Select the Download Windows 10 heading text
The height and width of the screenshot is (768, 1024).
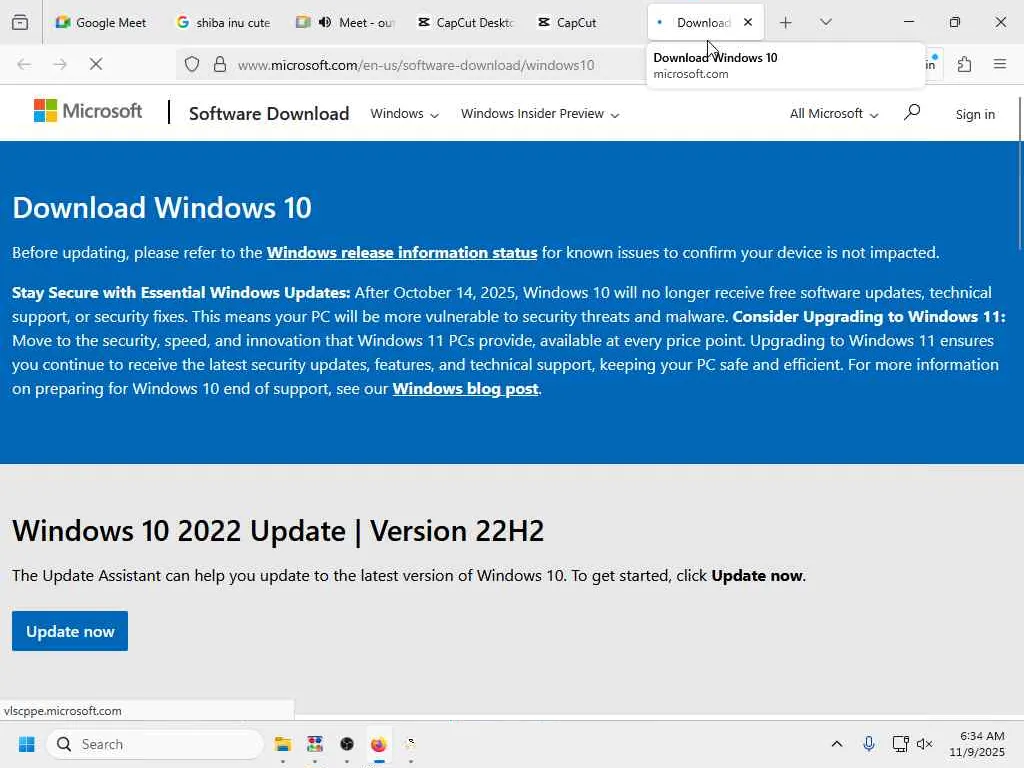tap(162, 208)
